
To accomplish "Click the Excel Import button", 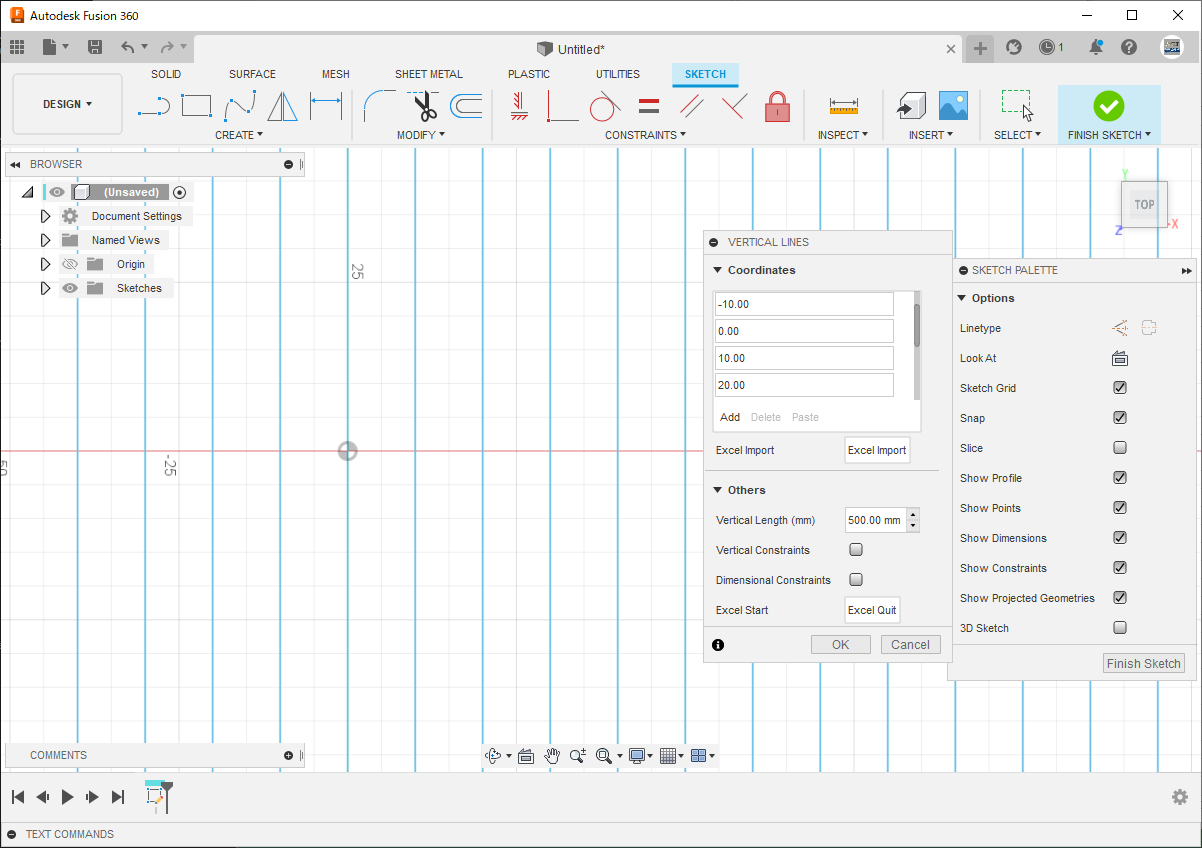I will pyautogui.click(x=877, y=450).
